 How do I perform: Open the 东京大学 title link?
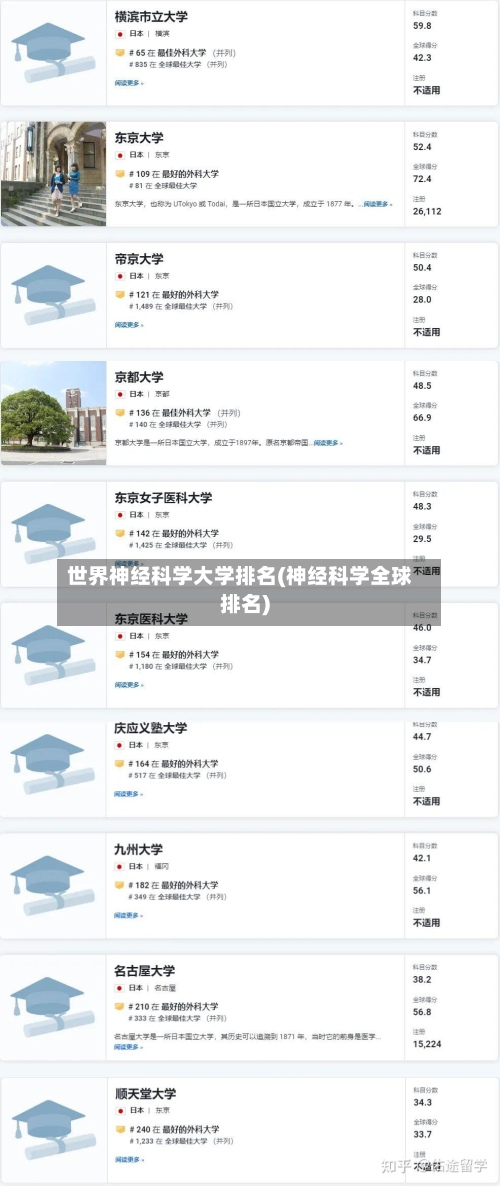coord(138,138)
